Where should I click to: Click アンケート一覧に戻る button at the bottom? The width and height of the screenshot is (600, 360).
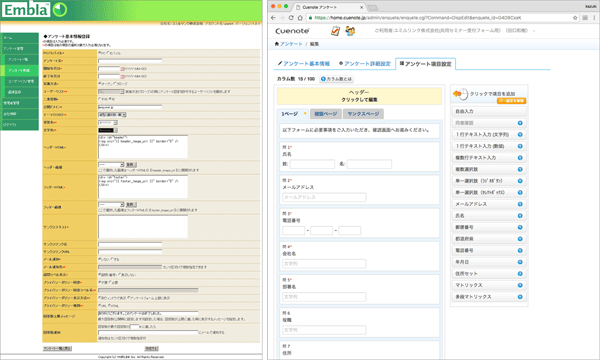click(x=57, y=349)
